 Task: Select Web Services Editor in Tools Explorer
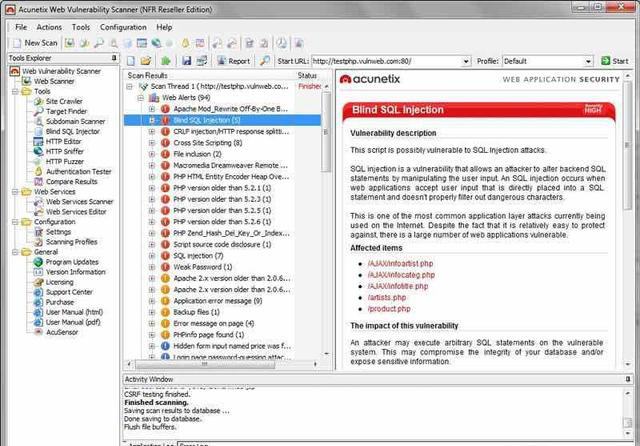(76, 212)
